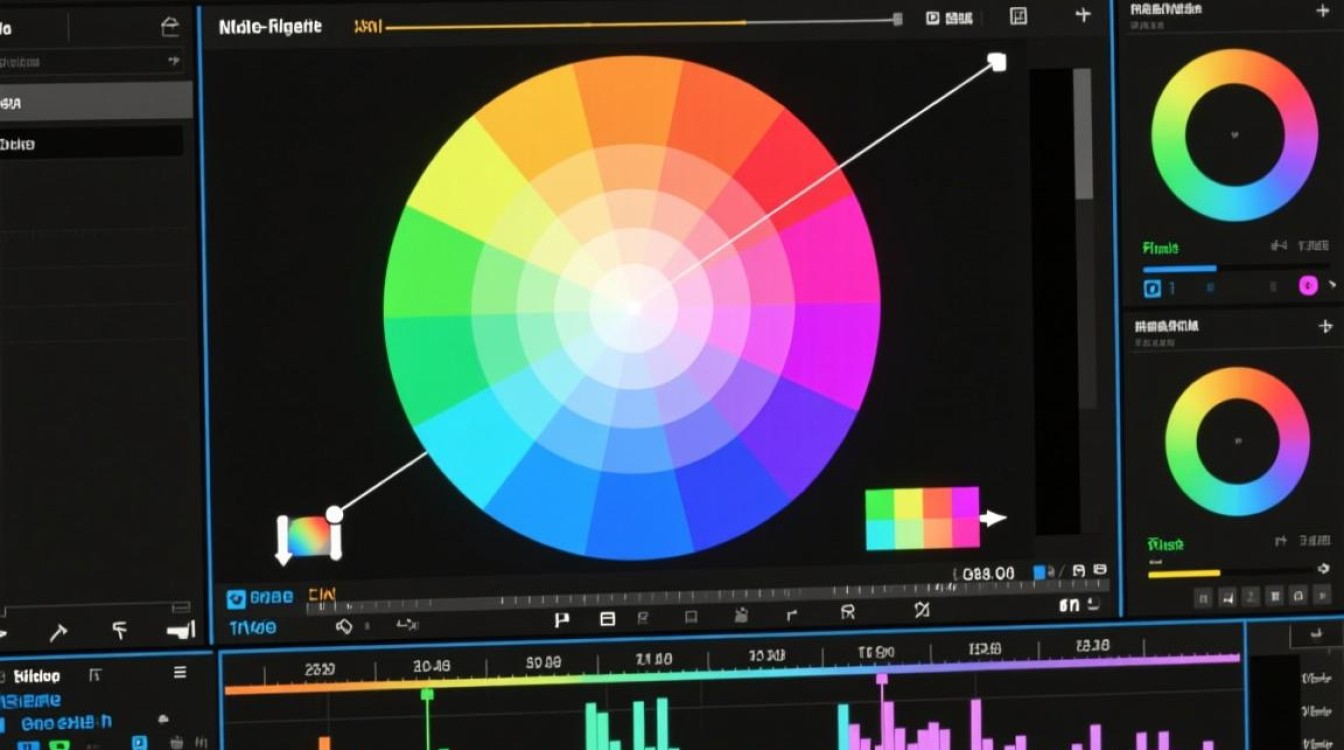Select the small color palette grid swatch
This screenshot has width=1344, height=750.
[922, 518]
